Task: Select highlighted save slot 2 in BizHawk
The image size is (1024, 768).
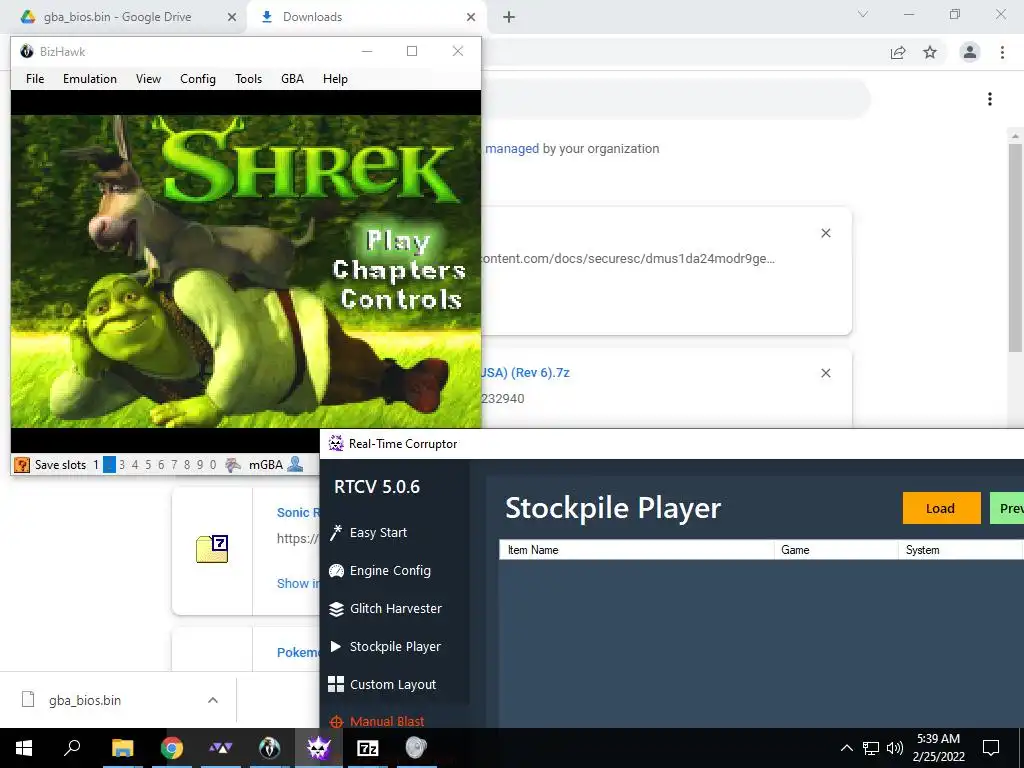Action: (109, 465)
